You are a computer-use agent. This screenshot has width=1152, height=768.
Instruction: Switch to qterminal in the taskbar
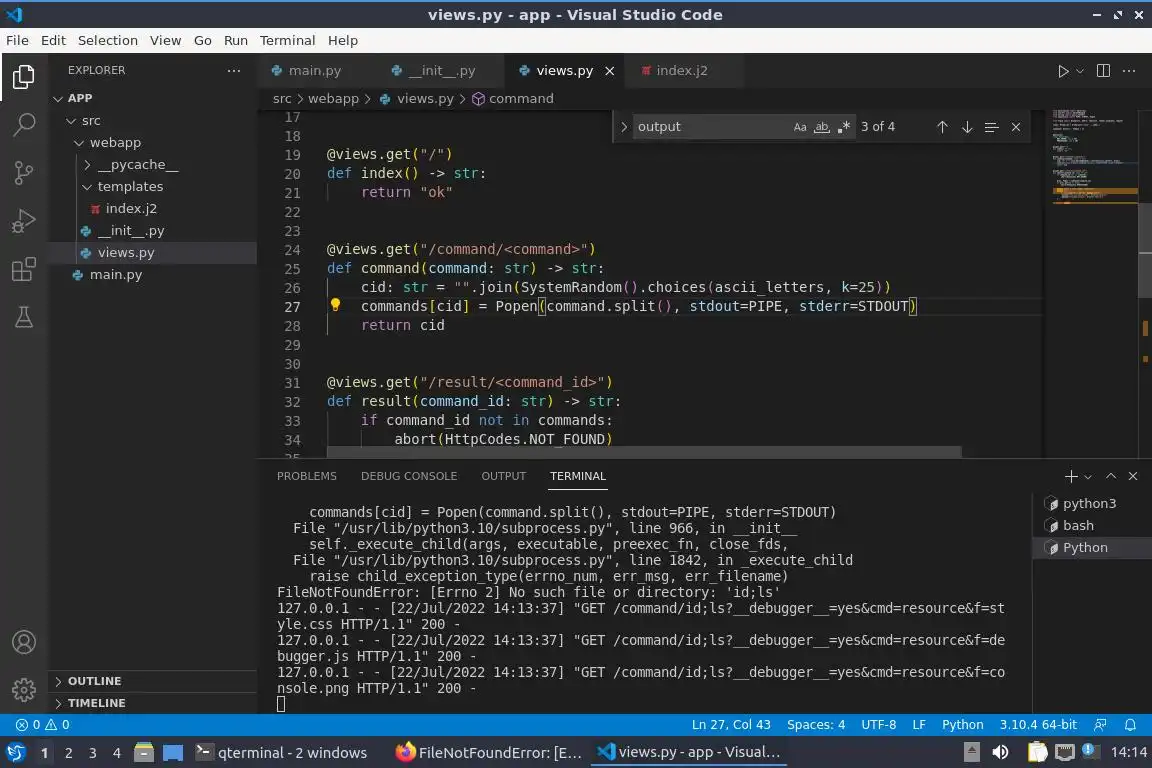(281, 753)
